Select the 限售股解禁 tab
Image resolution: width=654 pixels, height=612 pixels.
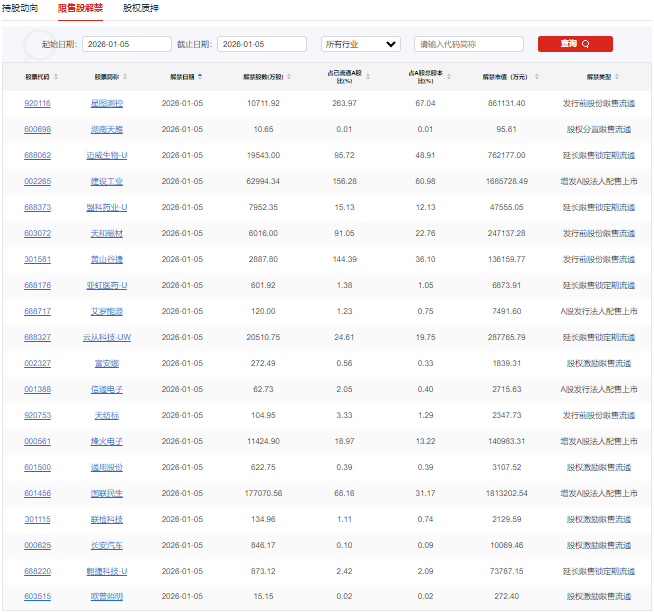[x=80, y=8]
